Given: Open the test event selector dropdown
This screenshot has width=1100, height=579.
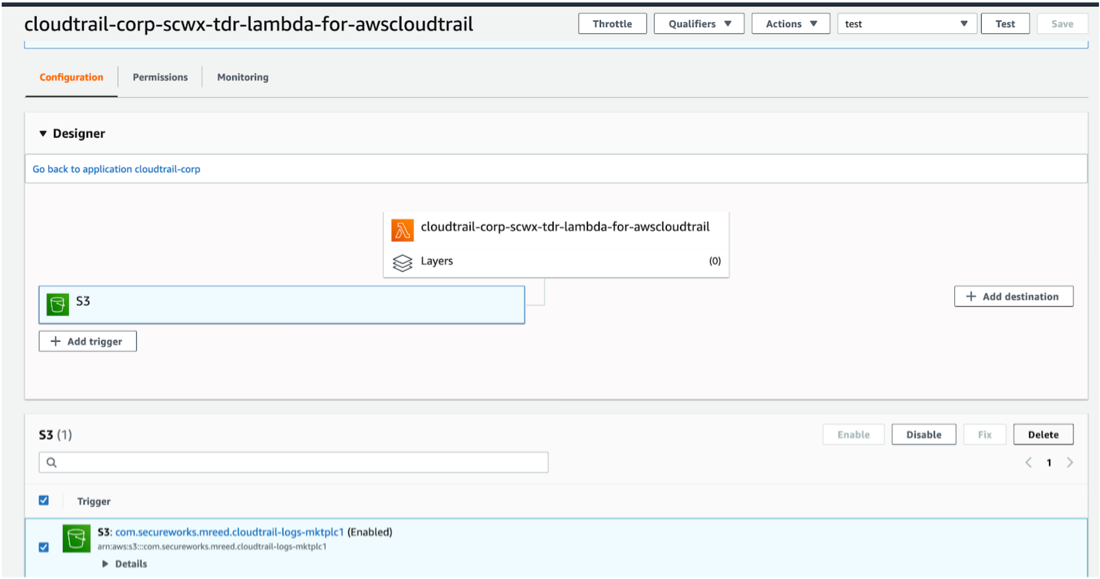Looking at the screenshot, I should pyautogui.click(x=906, y=24).
